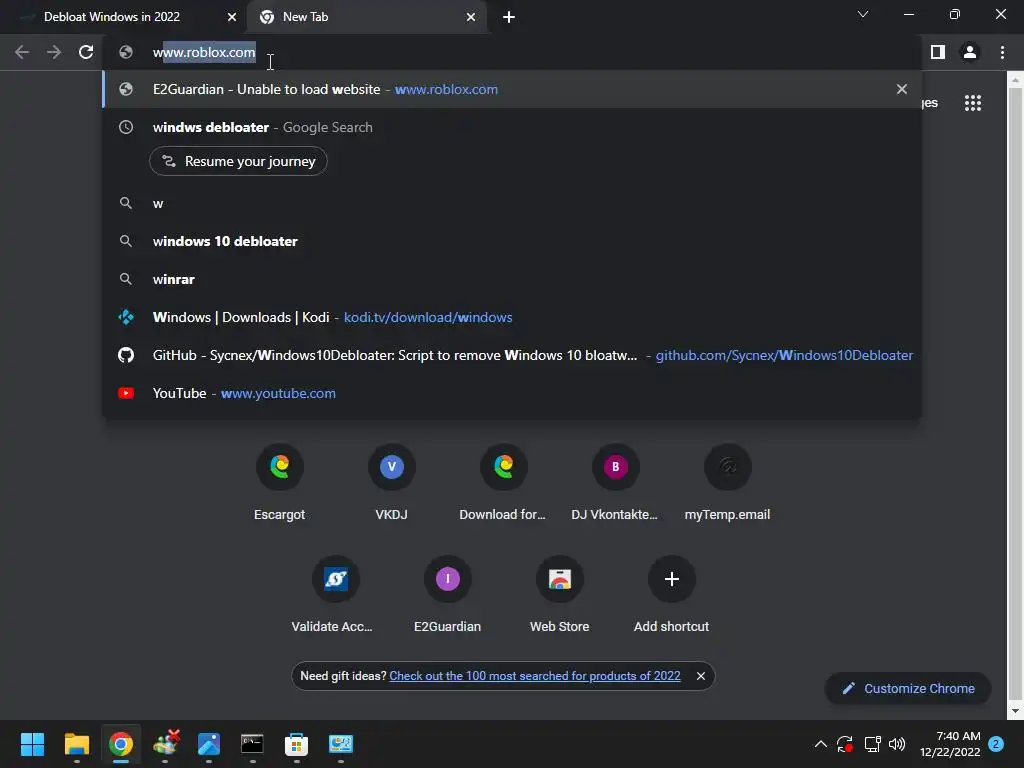The height and width of the screenshot is (768, 1024).
Task: Click the Resume your journey chip
Action: click(238, 161)
